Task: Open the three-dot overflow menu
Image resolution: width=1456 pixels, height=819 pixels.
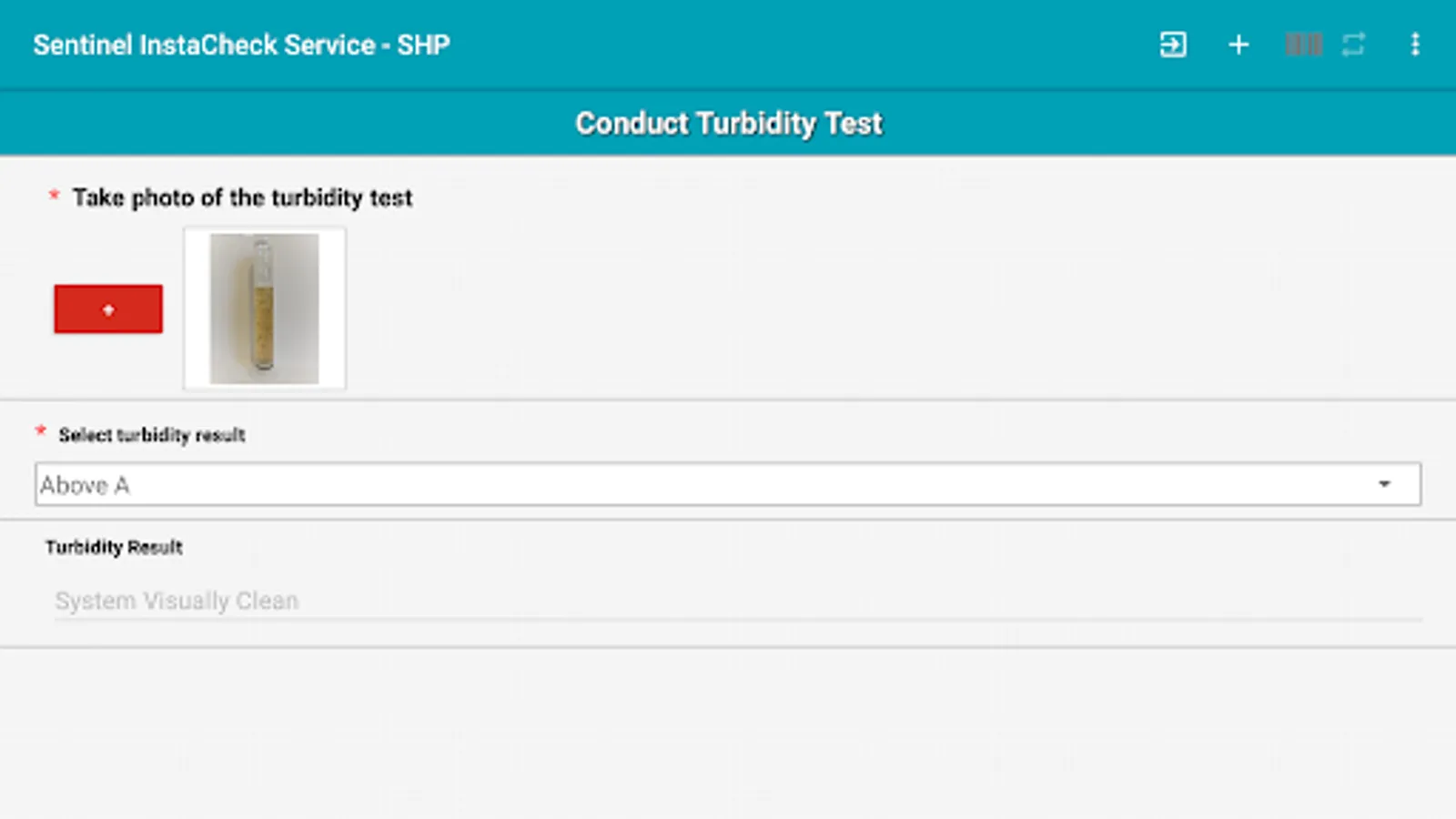Action: (x=1415, y=45)
